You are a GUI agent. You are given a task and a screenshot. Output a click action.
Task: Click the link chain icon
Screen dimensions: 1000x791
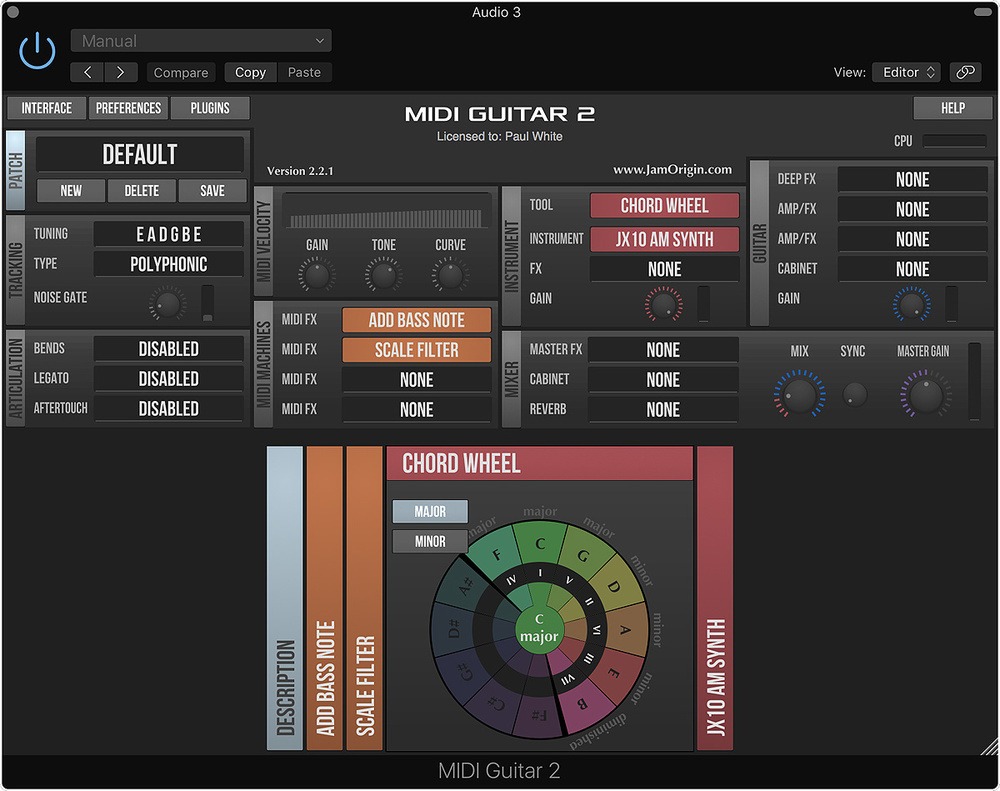966,72
